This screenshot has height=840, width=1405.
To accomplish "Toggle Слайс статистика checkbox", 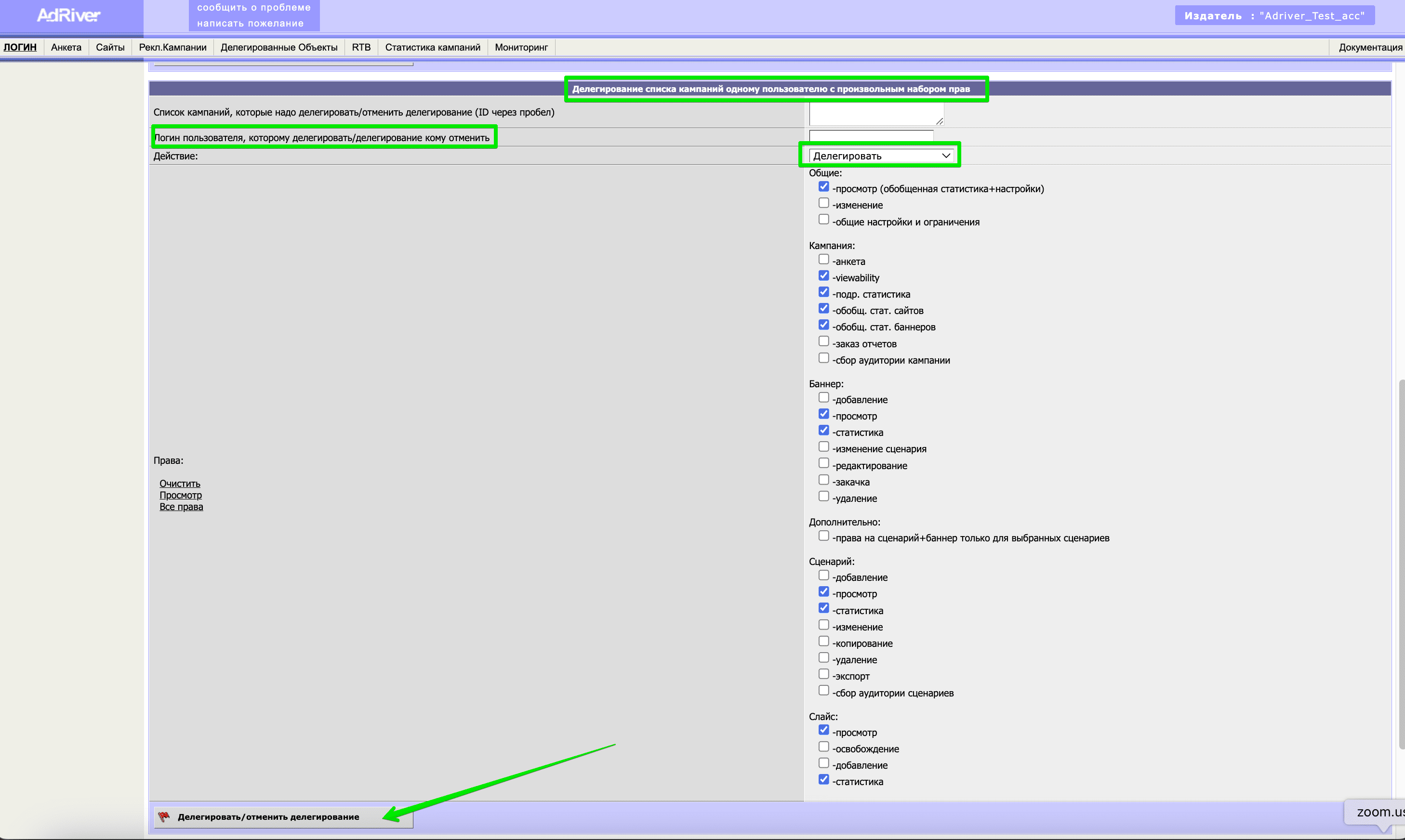I will (823, 779).
